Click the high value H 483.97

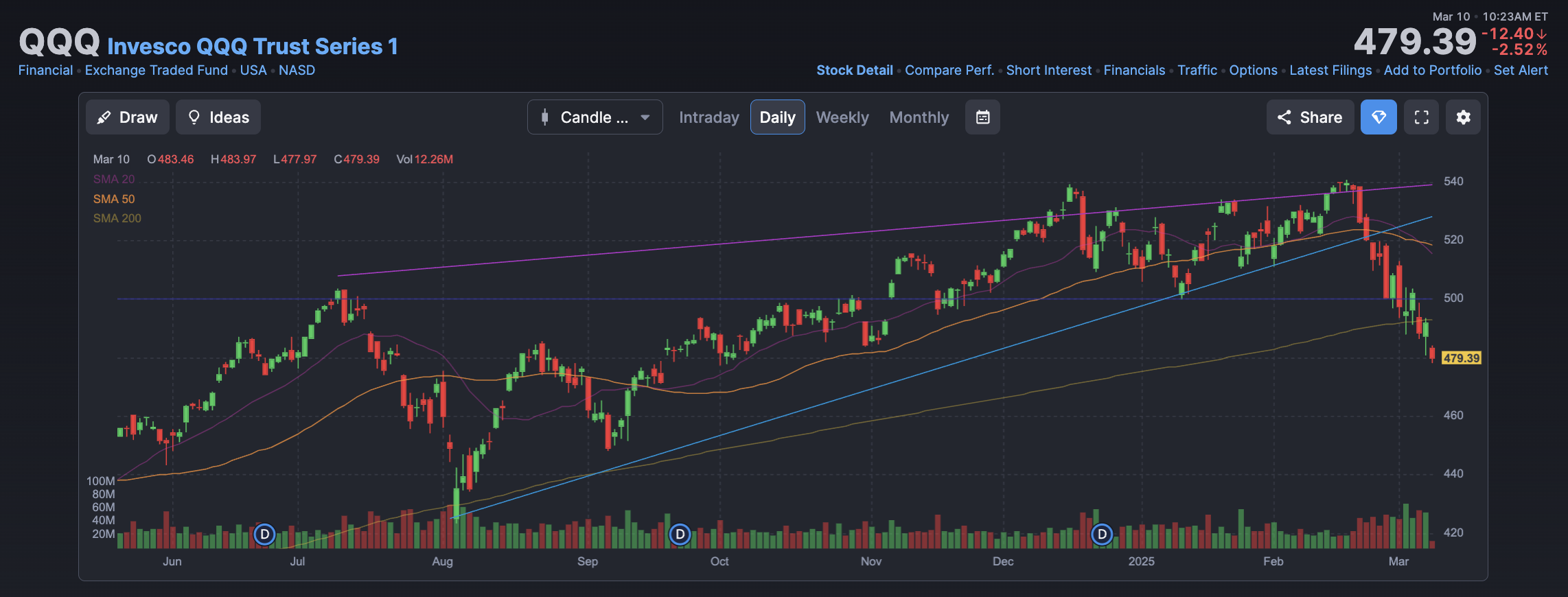point(233,159)
